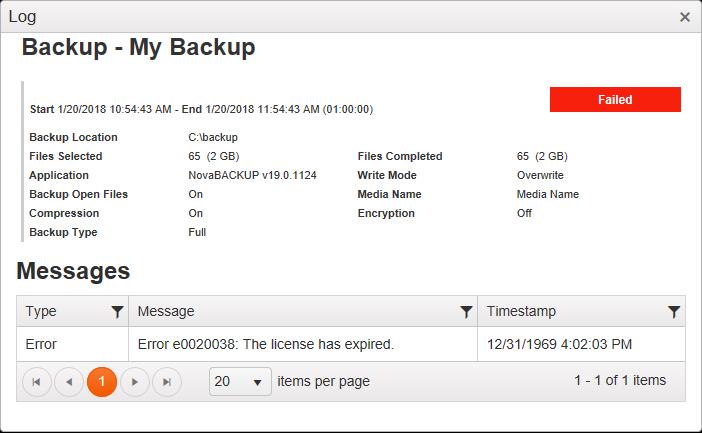The width and height of the screenshot is (702, 433).
Task: Click the Start and End time line
Action: tap(201, 109)
